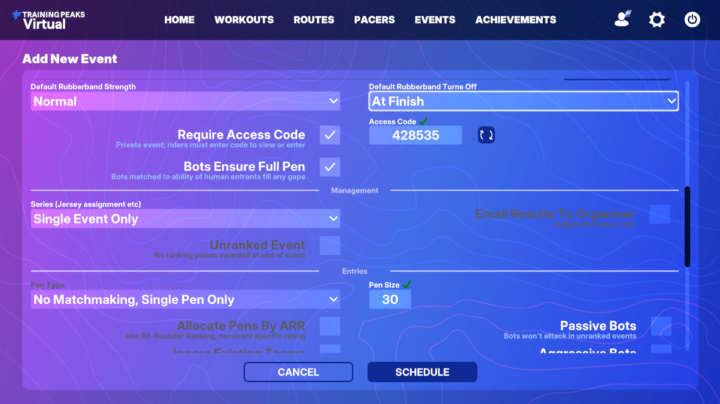Enable Email Results To Organiser checkbox
Screen dimensions: 720x404
click(x=660, y=214)
